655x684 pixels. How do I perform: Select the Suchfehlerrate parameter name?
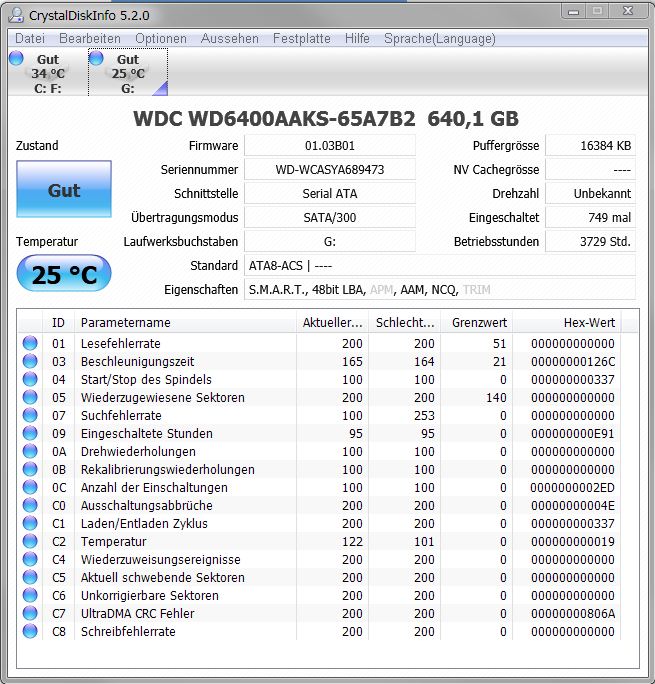[121, 415]
